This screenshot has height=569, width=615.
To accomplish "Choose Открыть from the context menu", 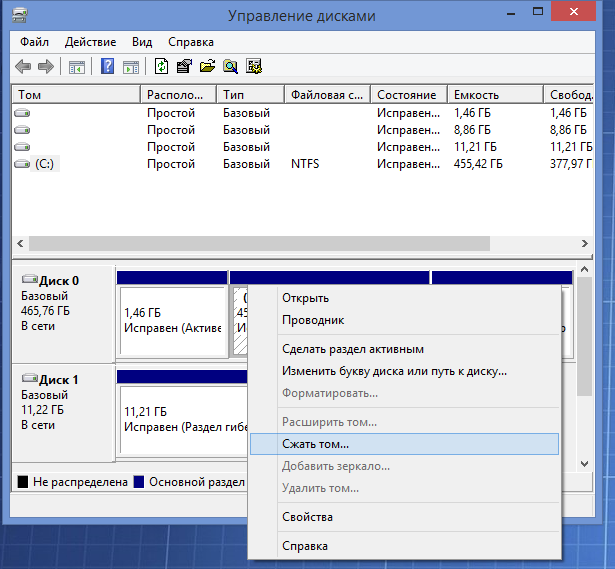I will coord(404,298).
